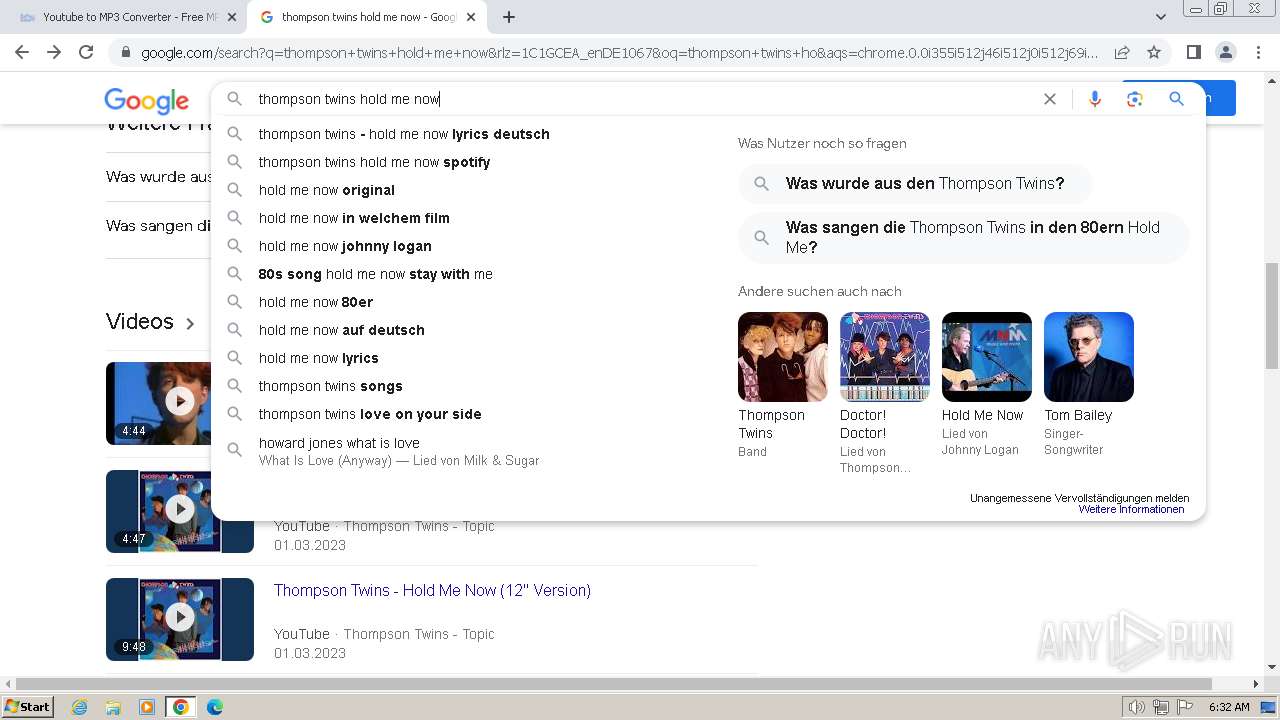This screenshot has width=1280, height=720.
Task: Clear the search box with the X icon
Action: tap(1050, 99)
